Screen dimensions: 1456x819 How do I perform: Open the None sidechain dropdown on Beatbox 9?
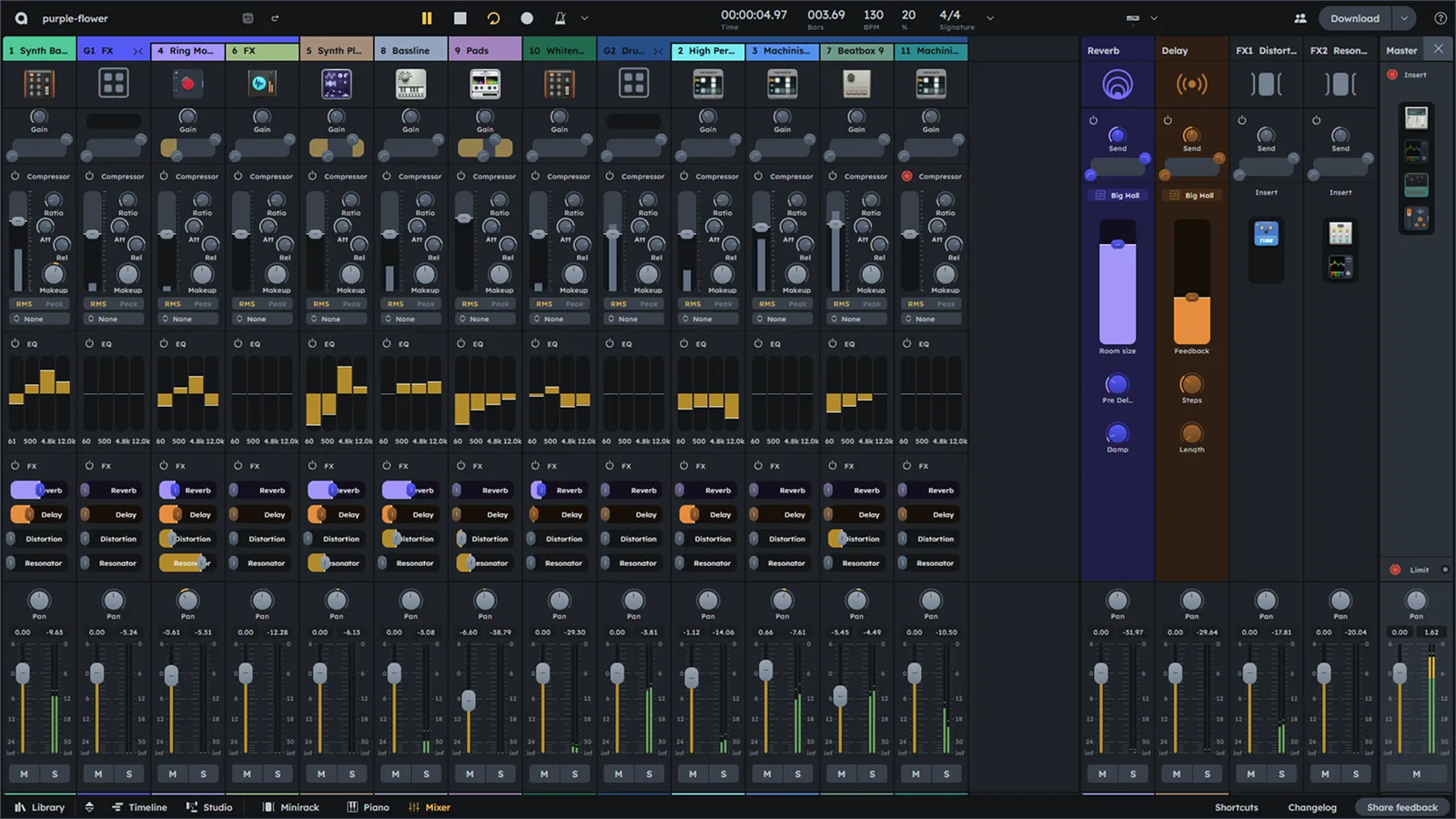pyautogui.click(x=856, y=318)
